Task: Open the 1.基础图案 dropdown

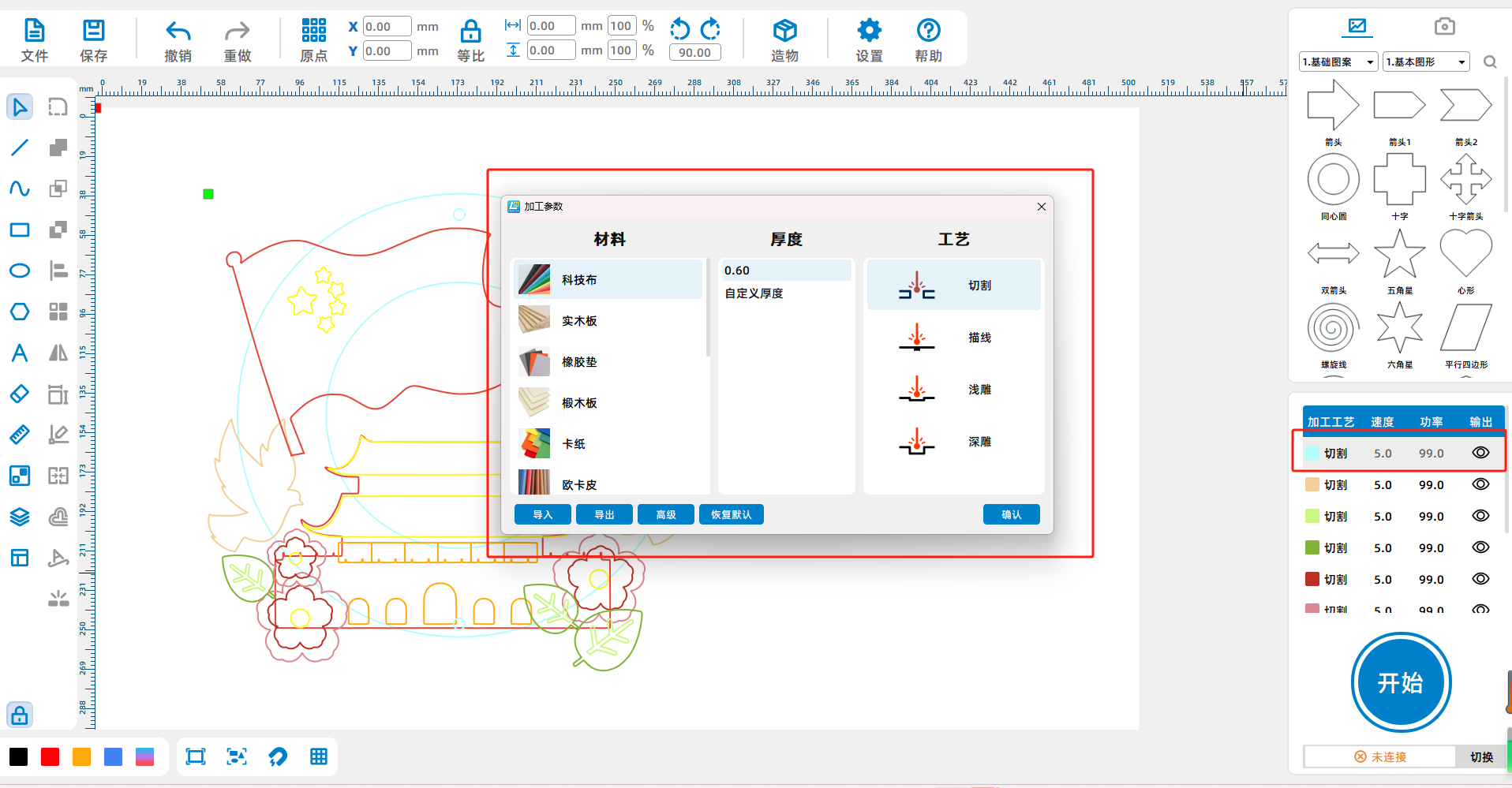Action: click(x=1339, y=62)
